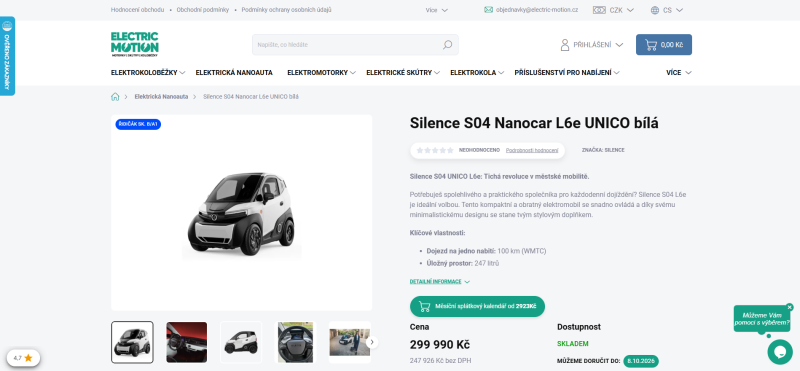Click the delivery date 8.10.2026 badge
The image size is (800, 371).
tap(641, 361)
